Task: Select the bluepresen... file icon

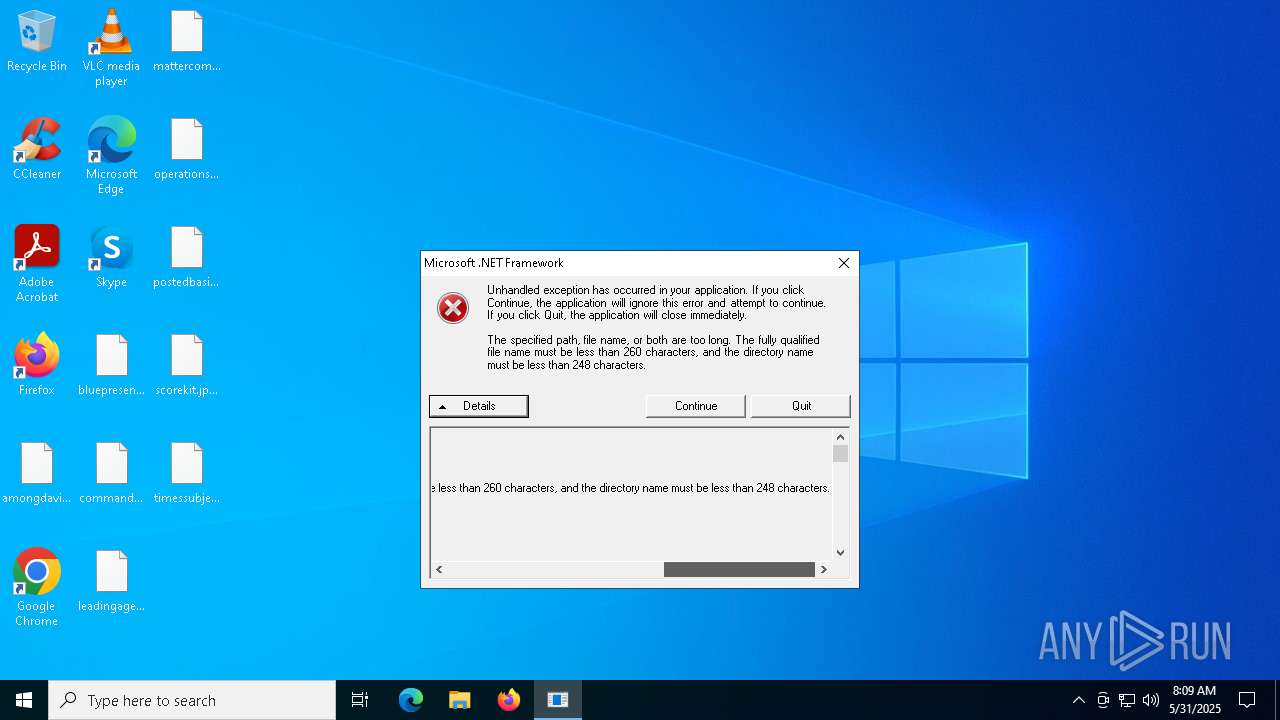Action: (111, 366)
